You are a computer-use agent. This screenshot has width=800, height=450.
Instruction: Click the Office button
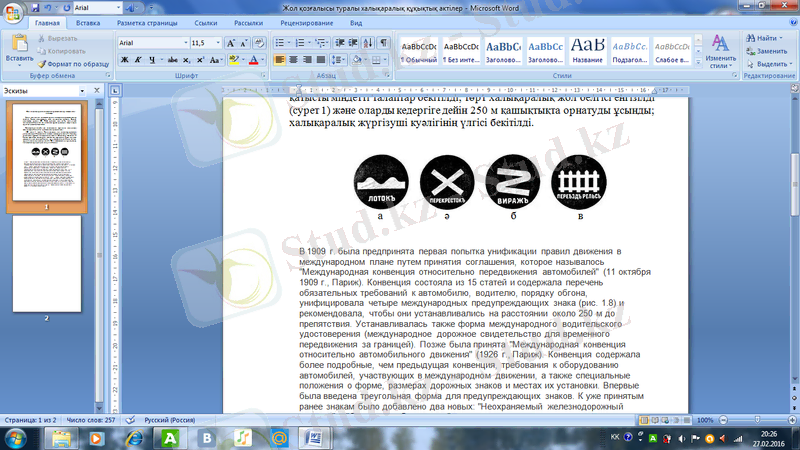coord(12,12)
